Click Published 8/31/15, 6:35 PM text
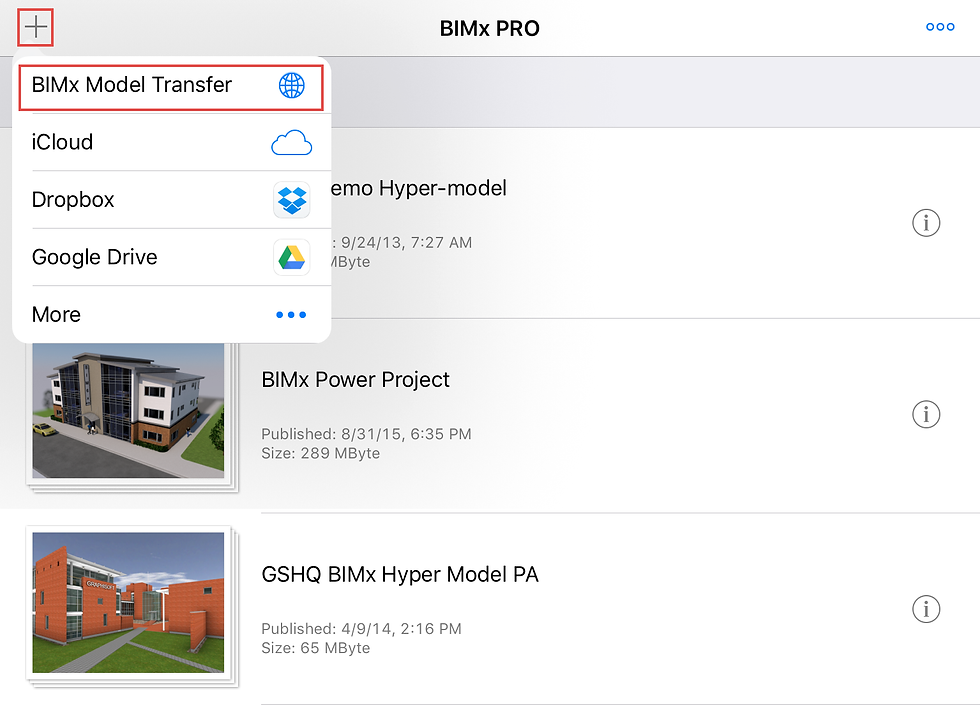The width and height of the screenshot is (980, 724). [366, 434]
